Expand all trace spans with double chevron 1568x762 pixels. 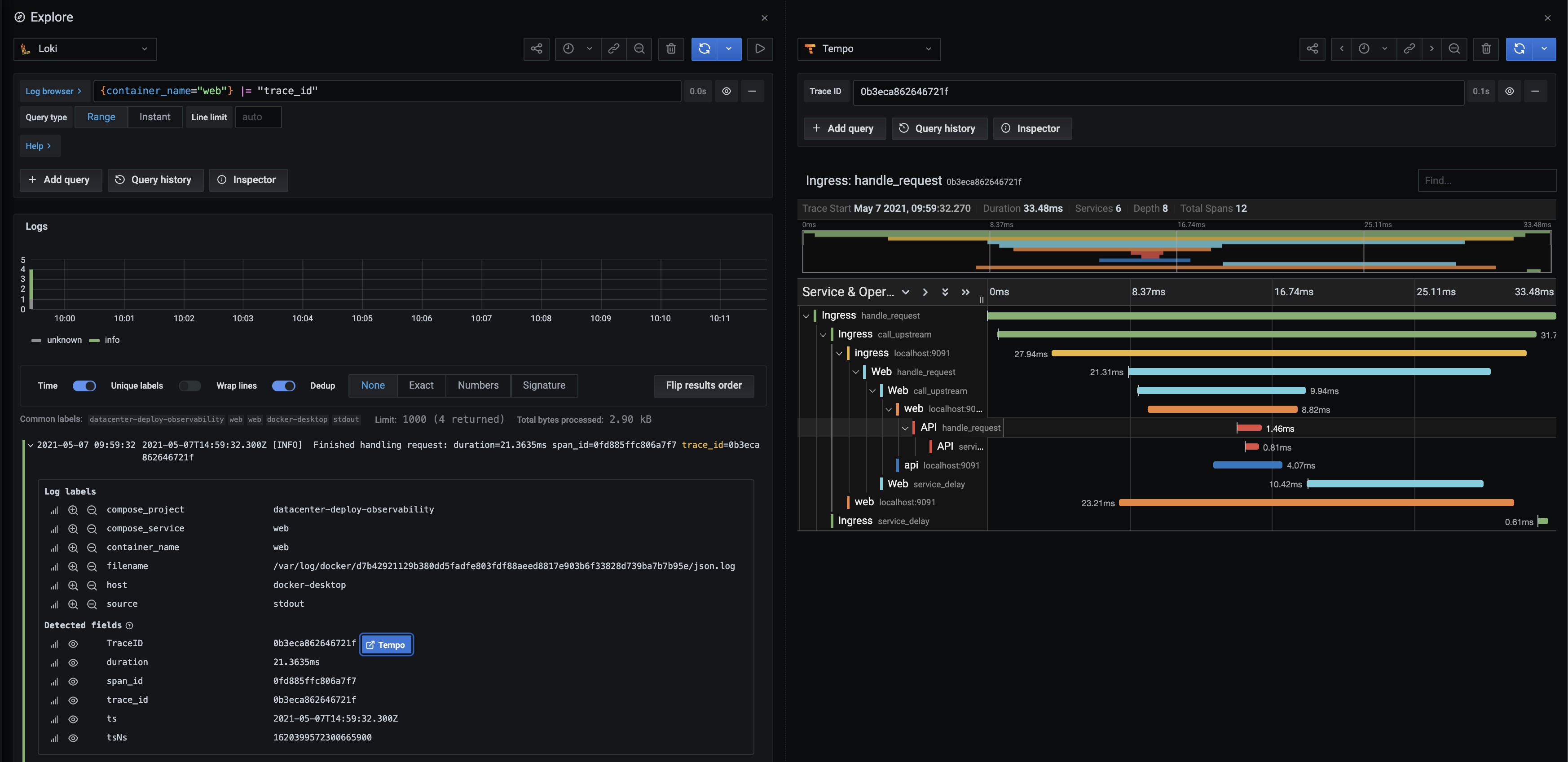945,292
